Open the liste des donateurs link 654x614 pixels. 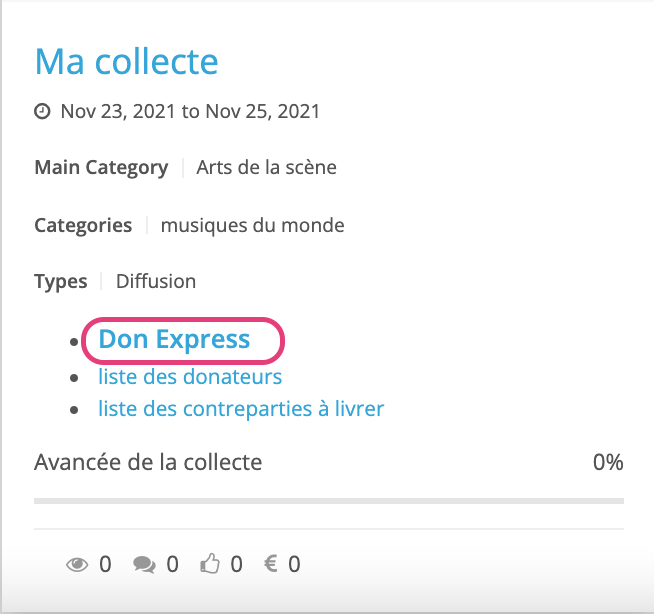190,377
